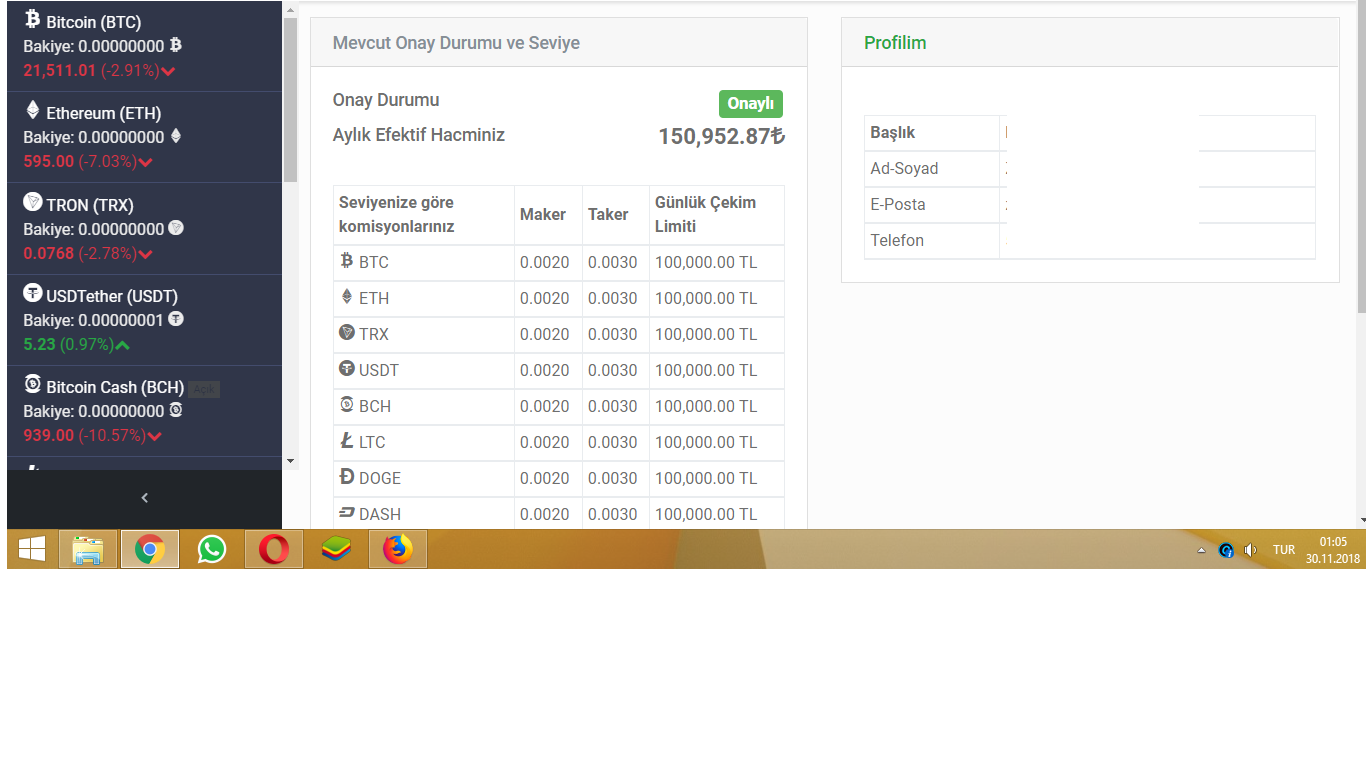The width and height of the screenshot is (1366, 768).
Task: Switch to Chrome in taskbar
Action: [x=150, y=549]
